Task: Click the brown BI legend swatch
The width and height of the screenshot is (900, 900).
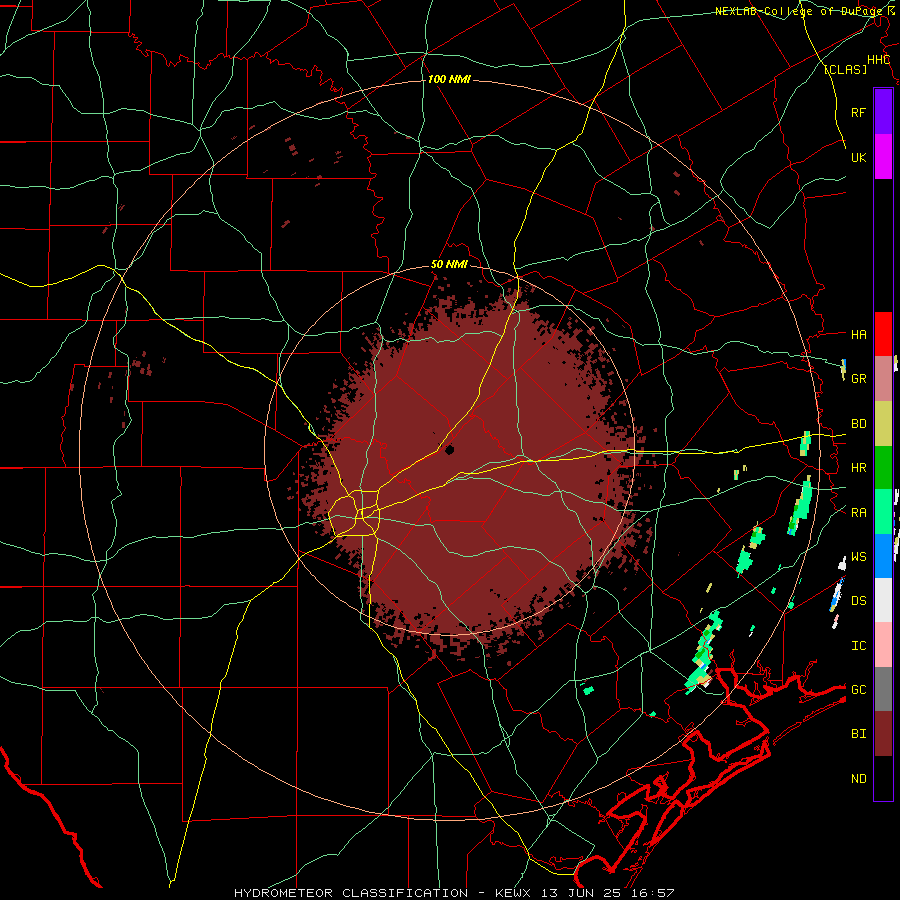Action: (883, 734)
